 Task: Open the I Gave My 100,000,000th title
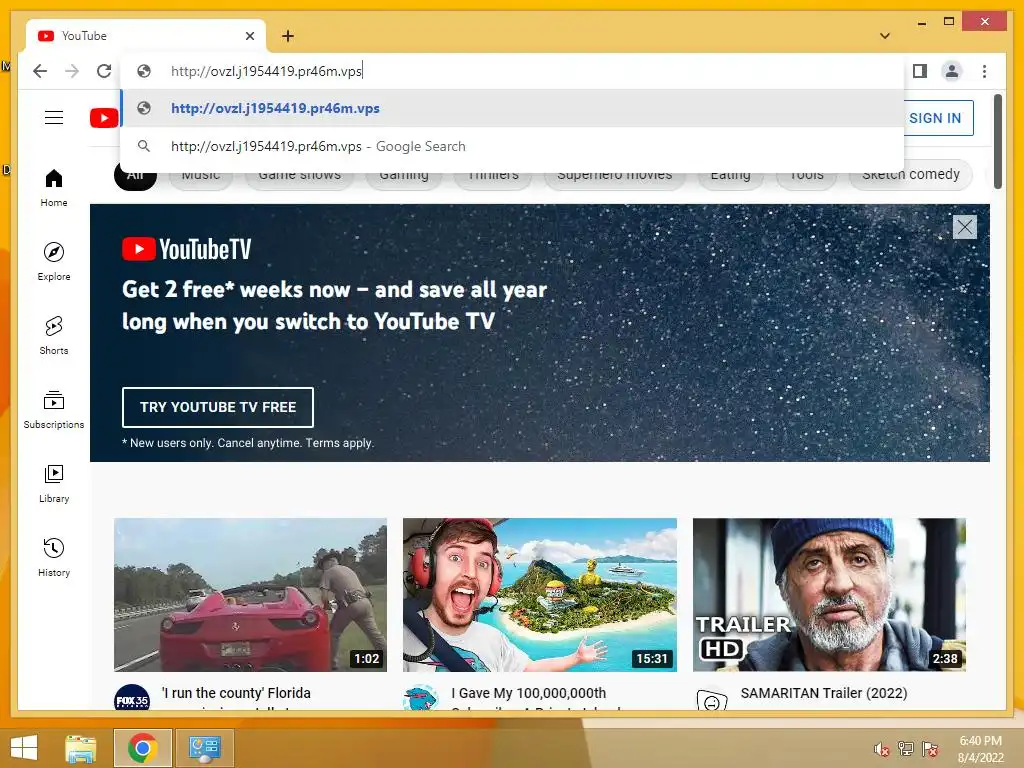[528, 693]
